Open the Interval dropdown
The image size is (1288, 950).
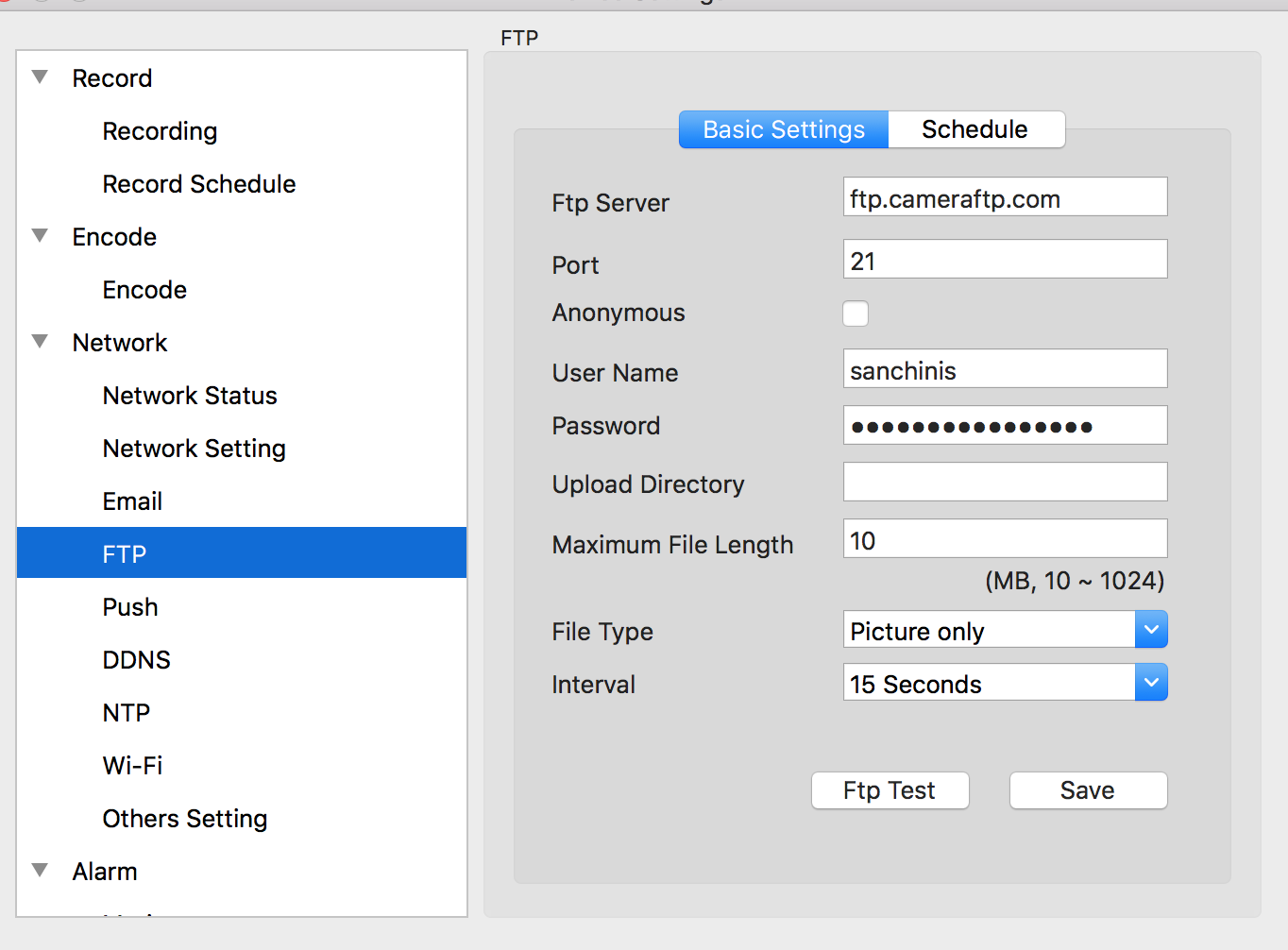pyautogui.click(x=1150, y=683)
